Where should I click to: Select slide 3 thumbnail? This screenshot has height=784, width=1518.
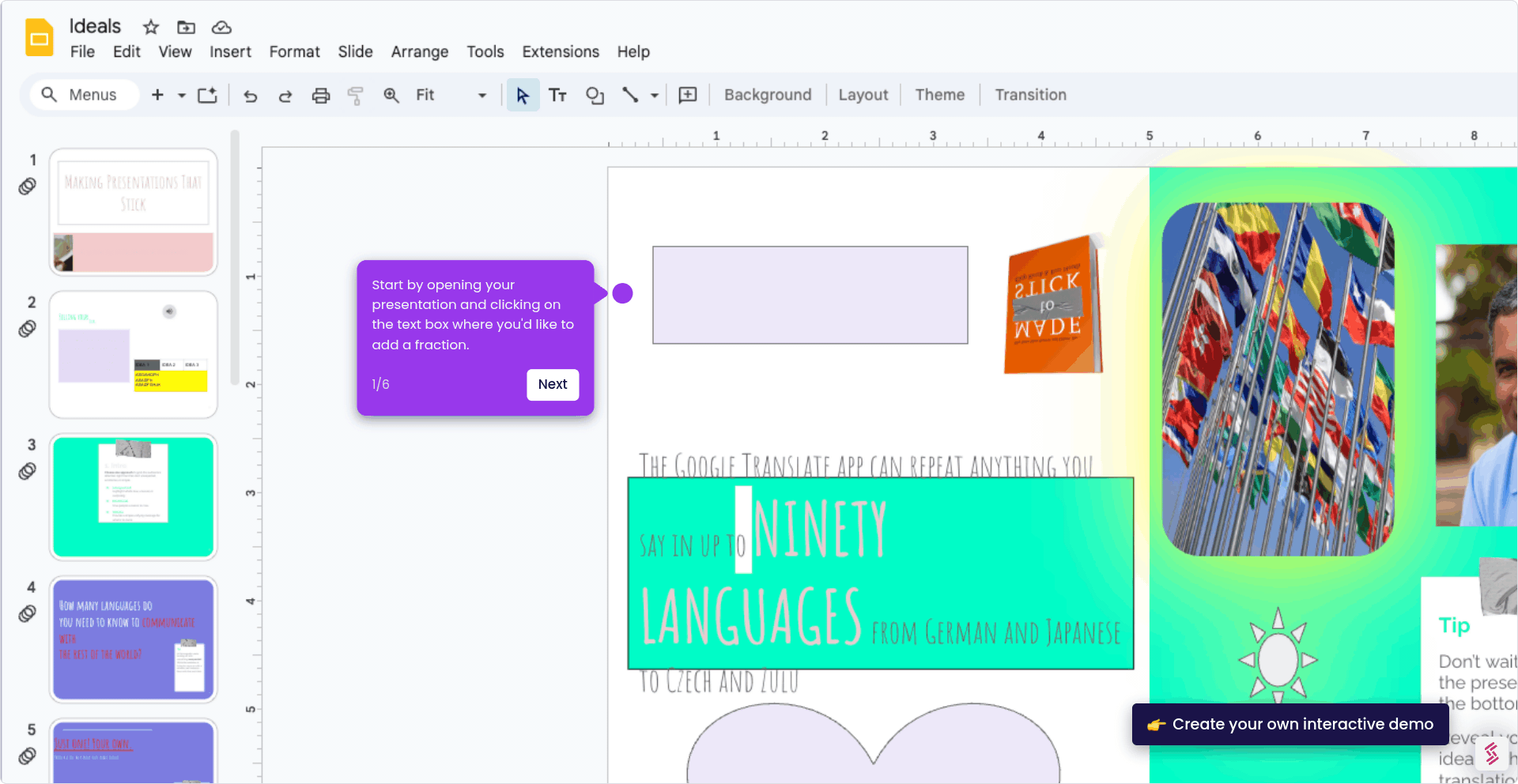[x=134, y=497]
